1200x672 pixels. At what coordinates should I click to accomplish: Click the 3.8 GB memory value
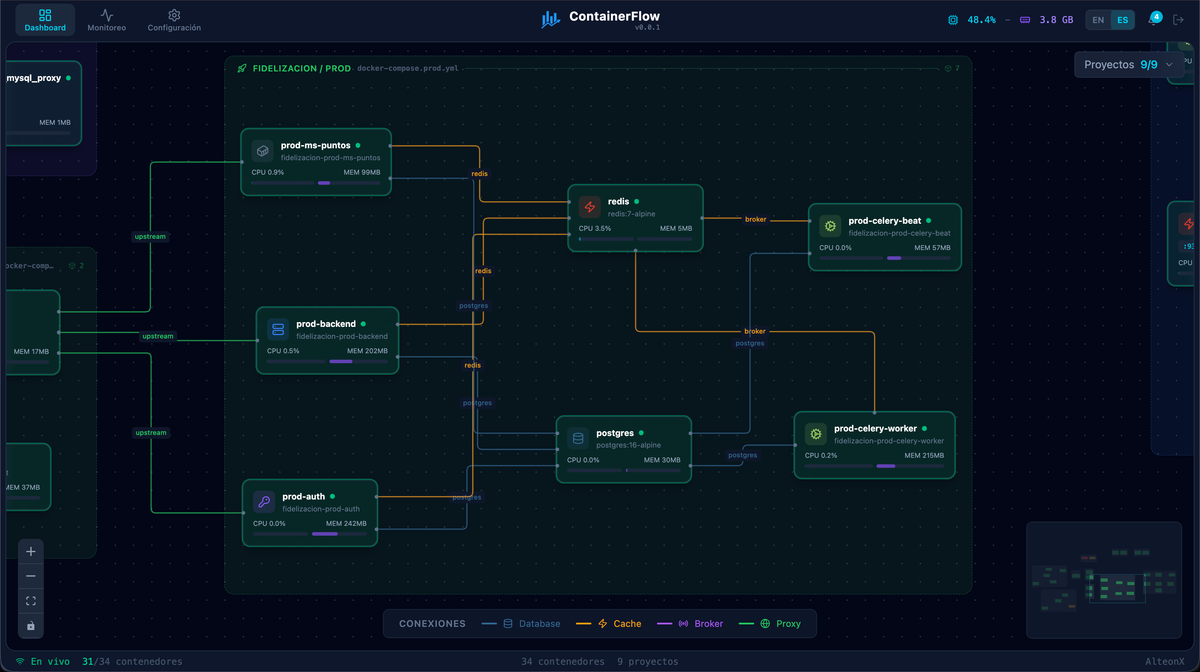tap(1056, 20)
